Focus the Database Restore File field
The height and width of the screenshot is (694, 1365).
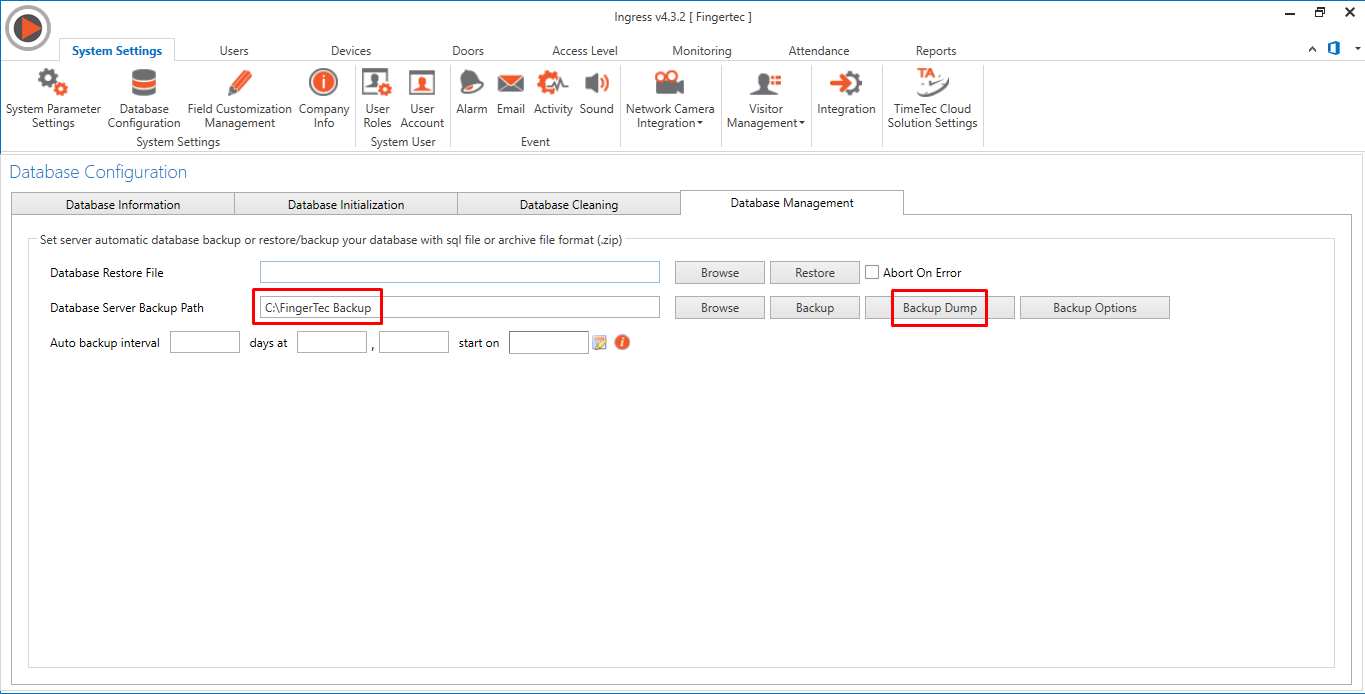[x=460, y=272]
